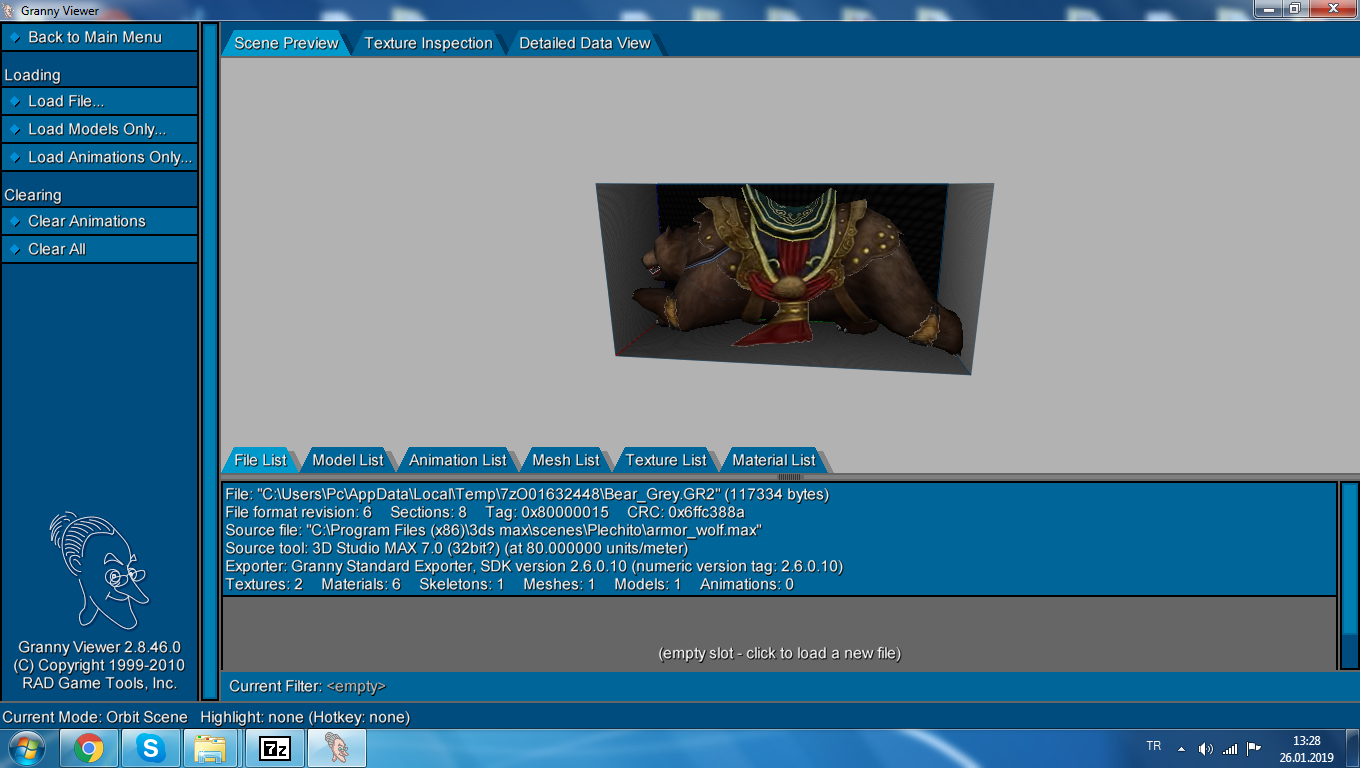Launch Google Chrome from taskbar
The image size is (1360, 768).
(89, 748)
